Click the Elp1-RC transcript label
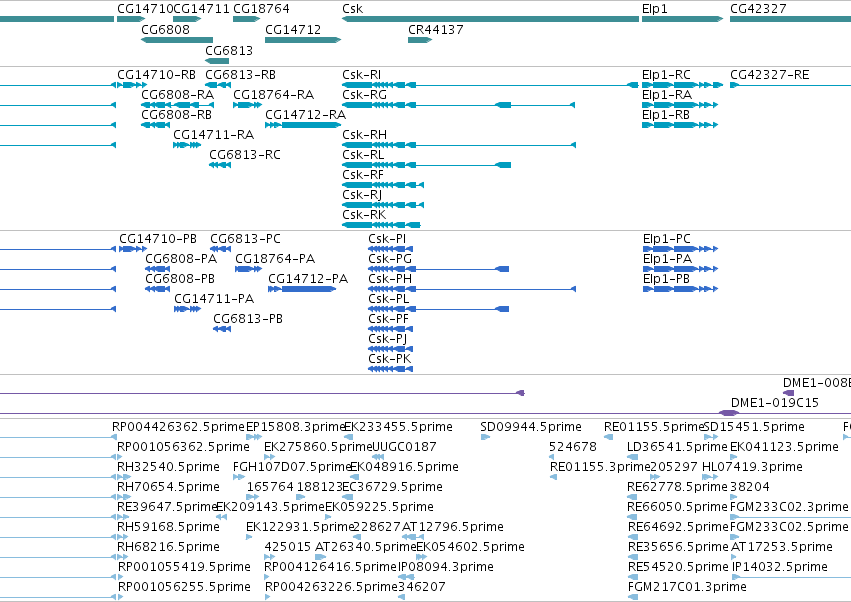The width and height of the screenshot is (851, 602). click(666, 74)
